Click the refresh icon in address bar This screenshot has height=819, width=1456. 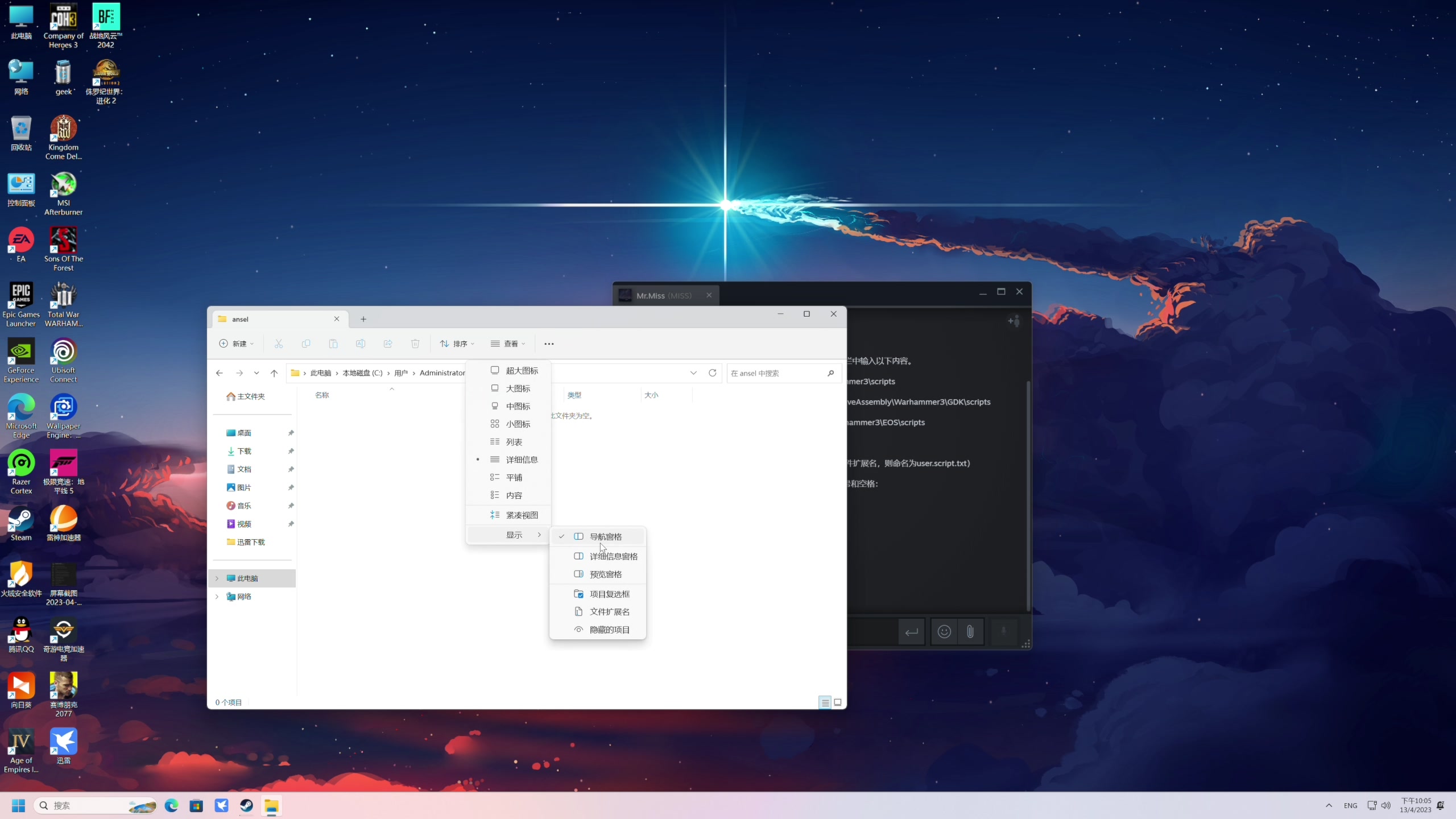point(712,373)
